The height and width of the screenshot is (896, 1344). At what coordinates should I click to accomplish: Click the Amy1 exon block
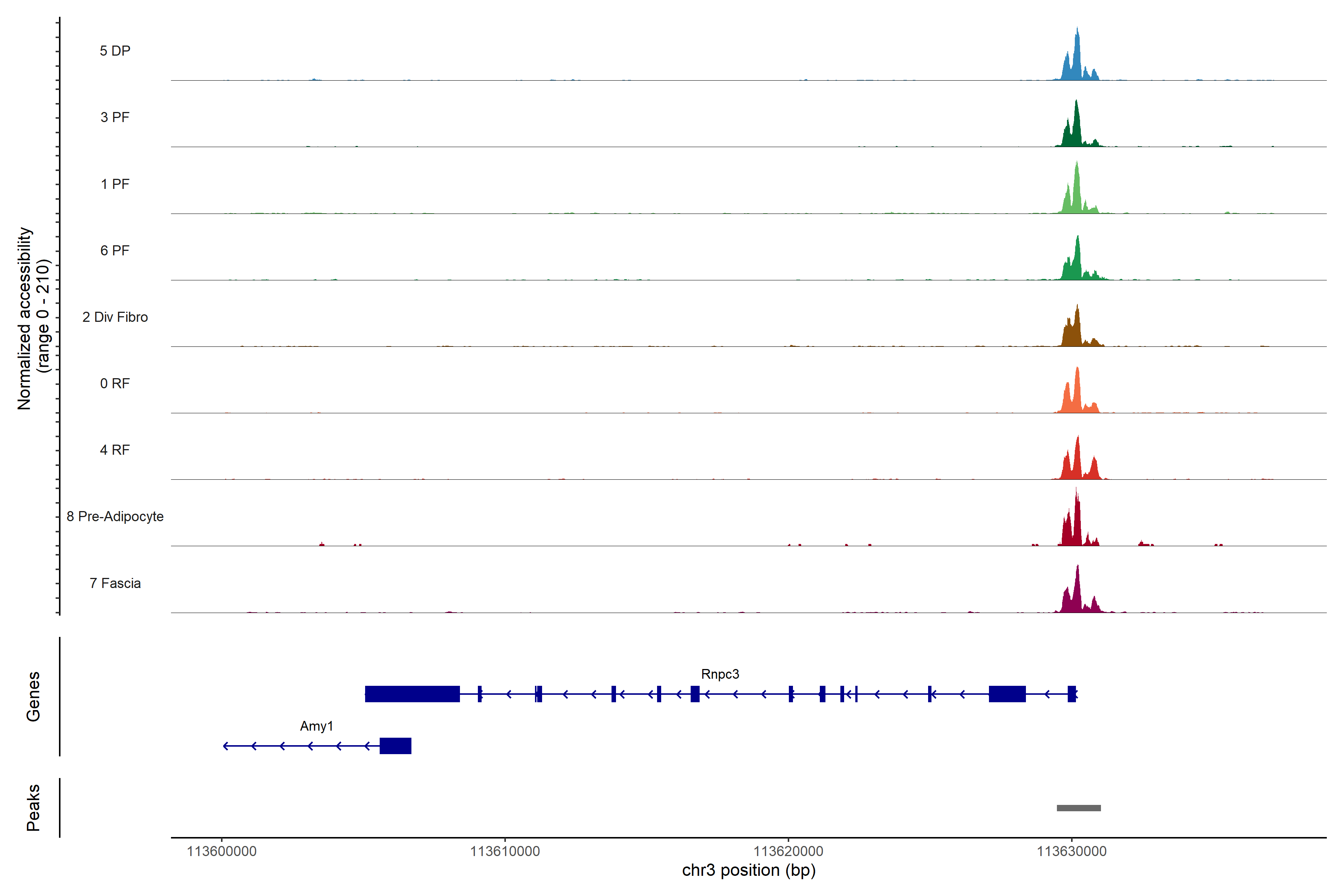tap(395, 746)
